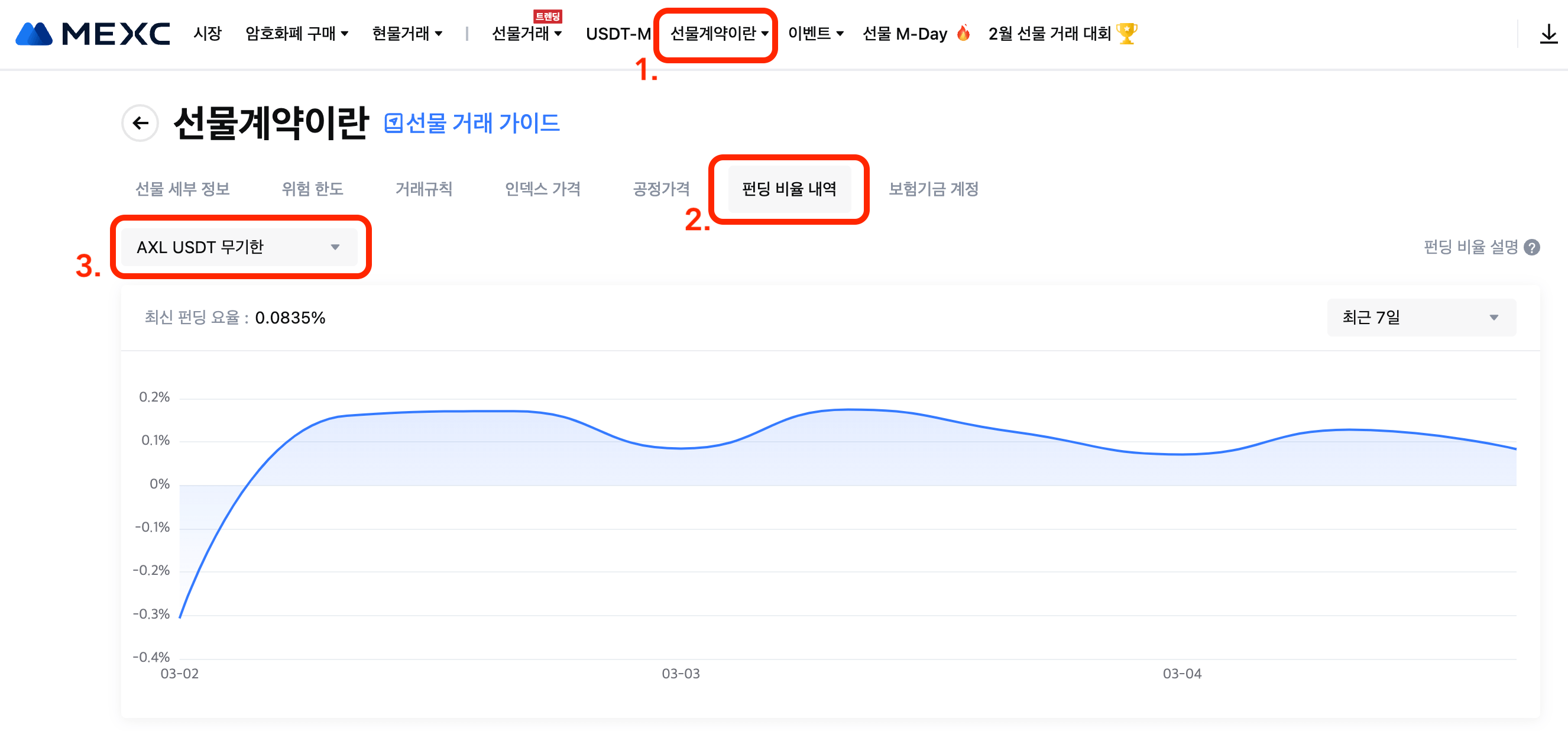
Task: Click the fire icon beside 선물 M-Day
Action: 963,33
